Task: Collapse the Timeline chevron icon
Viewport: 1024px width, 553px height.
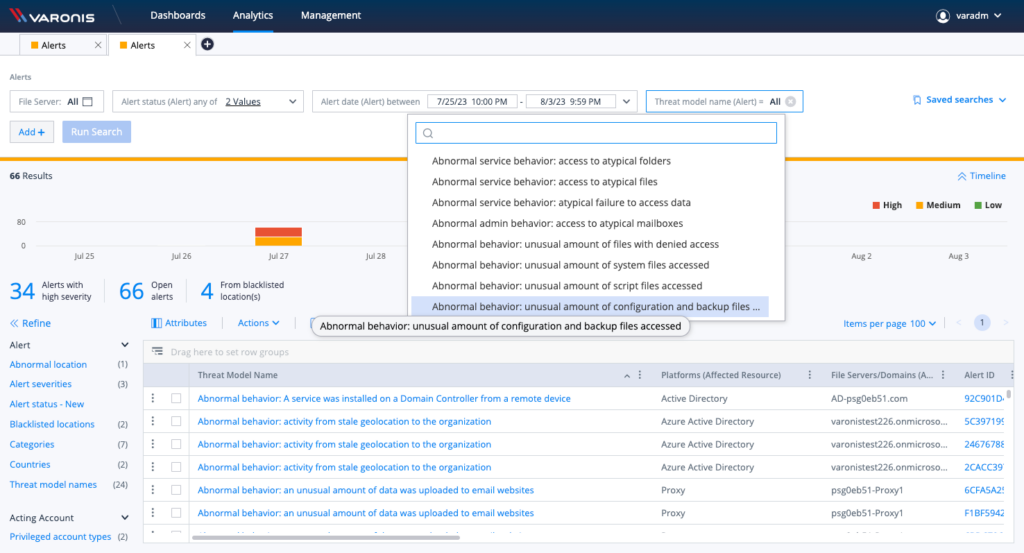Action: tap(962, 176)
